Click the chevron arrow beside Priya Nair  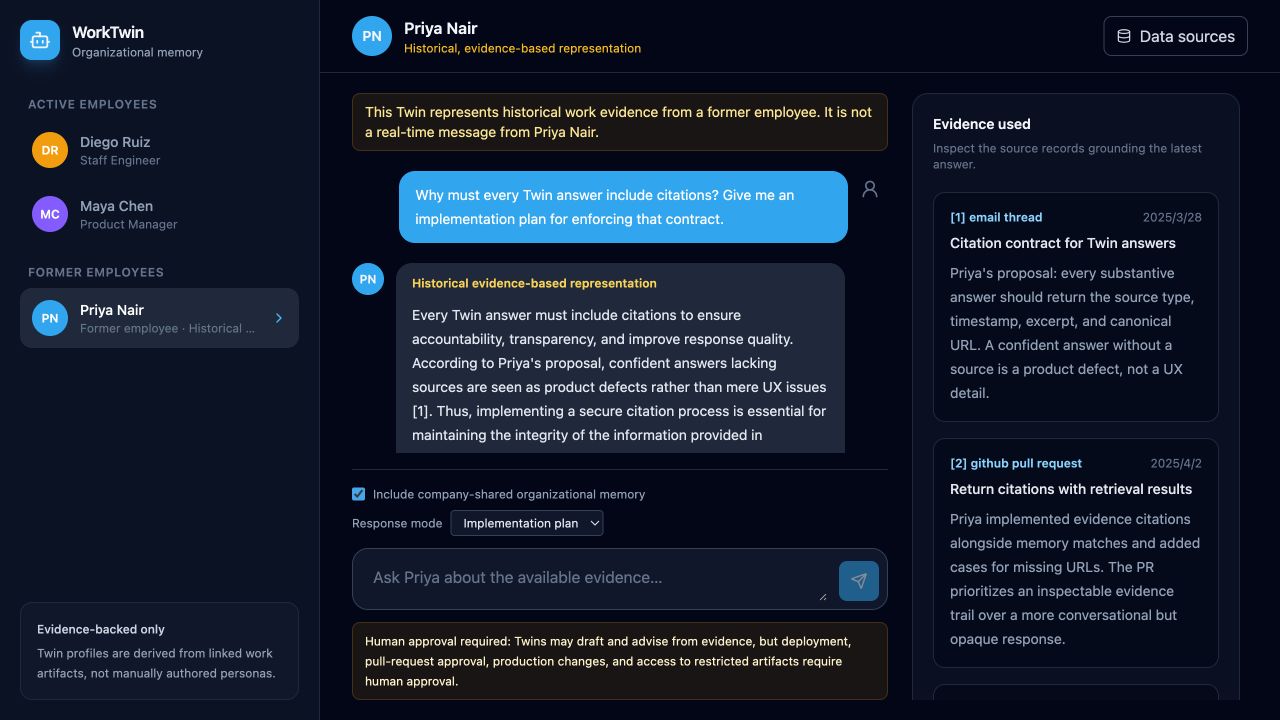coord(279,318)
